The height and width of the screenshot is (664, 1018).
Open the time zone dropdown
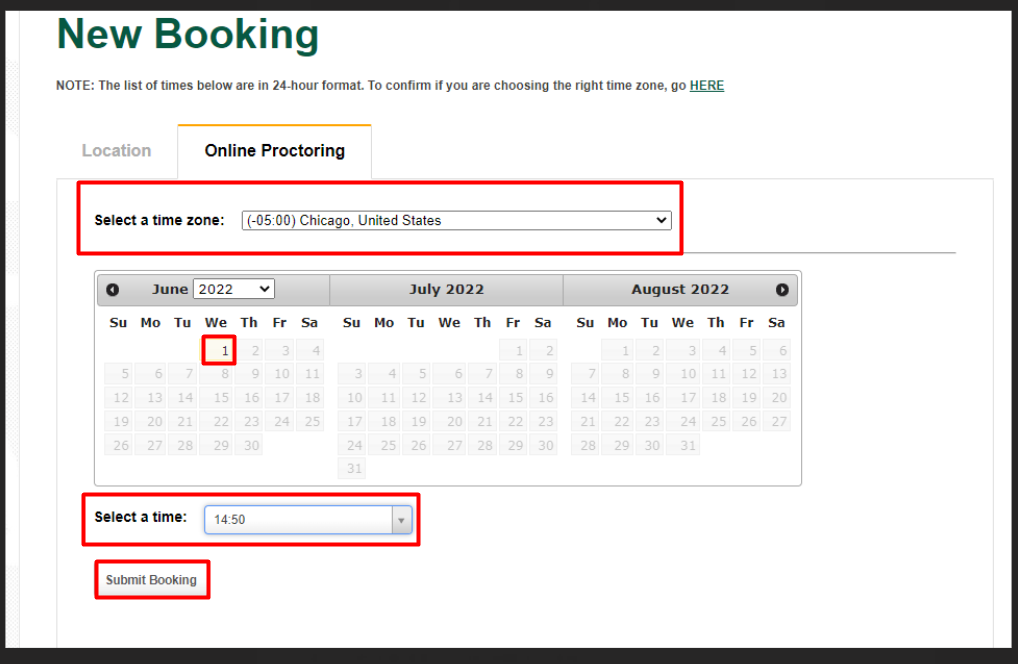[456, 221]
